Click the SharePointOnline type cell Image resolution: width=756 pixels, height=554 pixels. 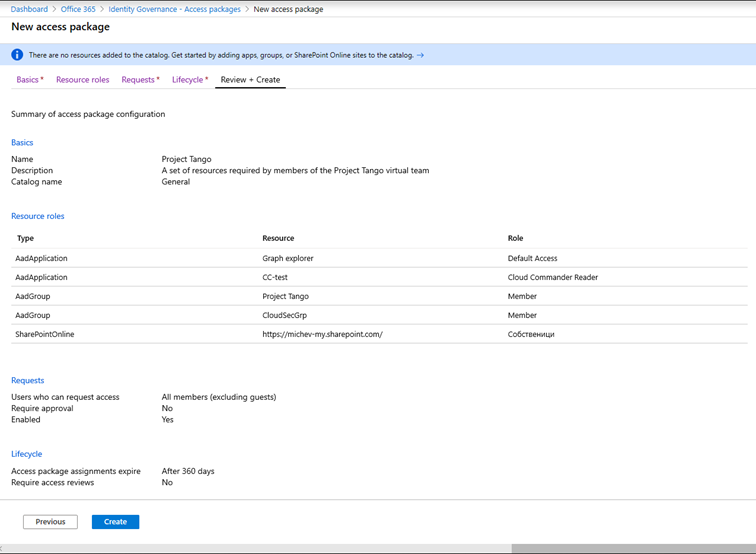[45, 334]
